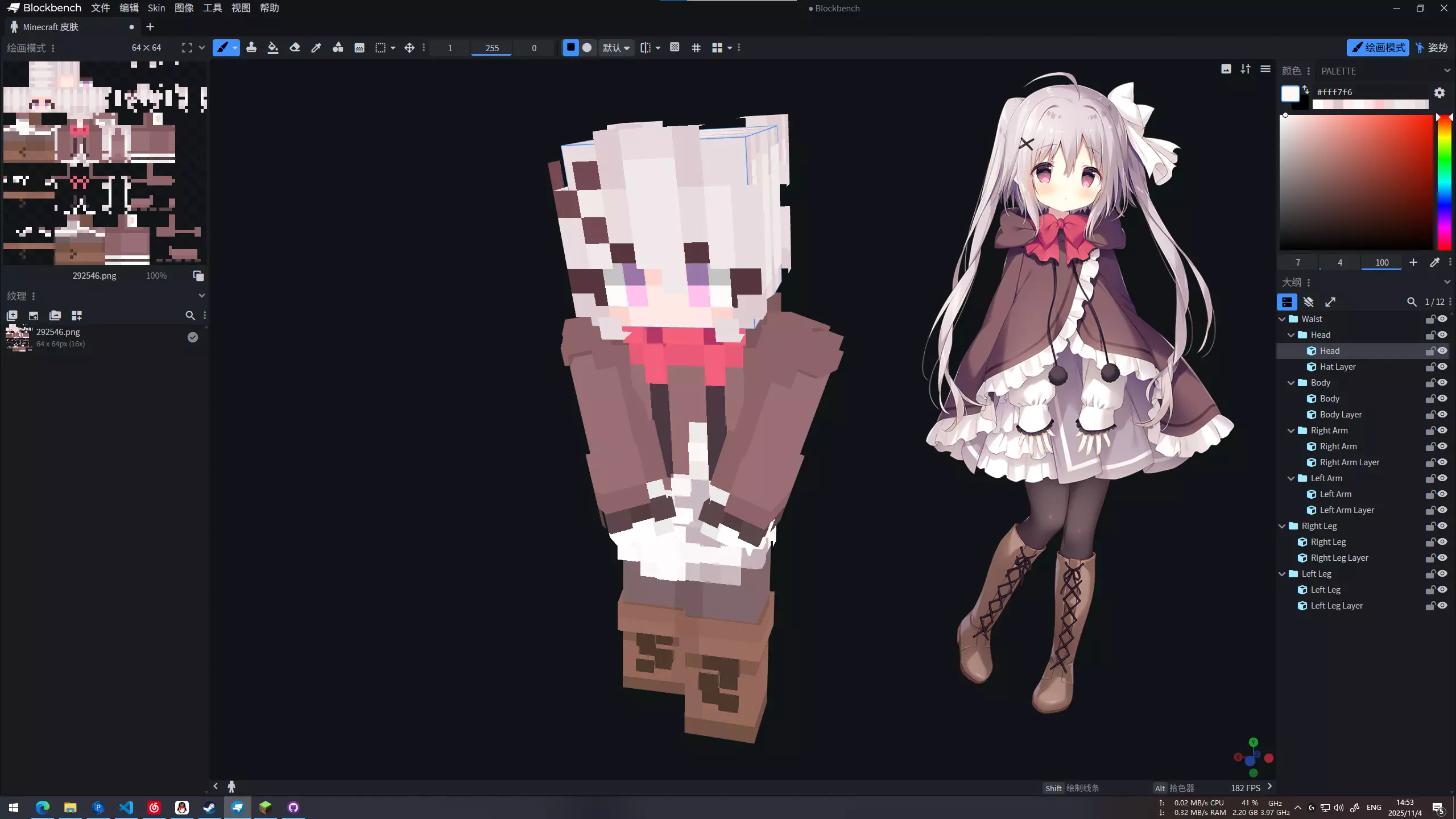1456x819 pixels.
Task: Open the 视图 menu
Action: [241, 8]
